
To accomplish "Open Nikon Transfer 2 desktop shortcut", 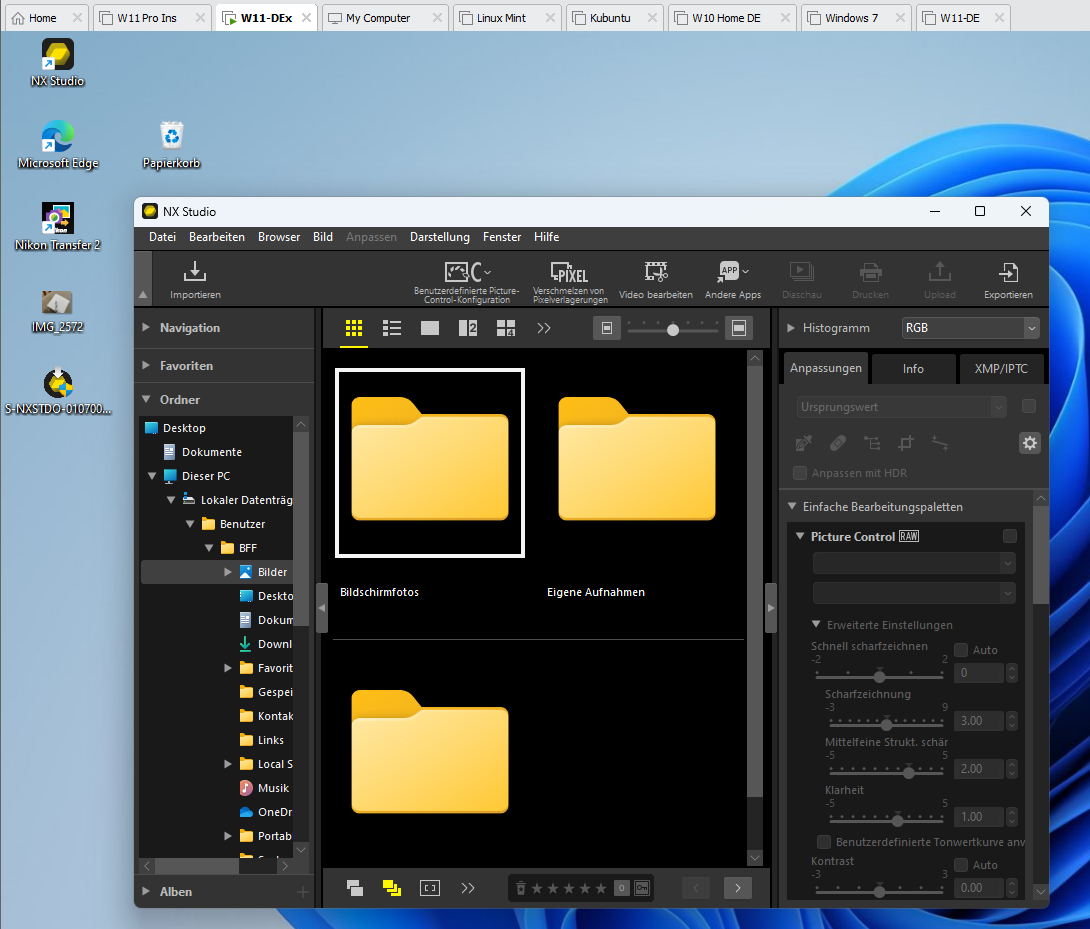I will click(x=58, y=227).
